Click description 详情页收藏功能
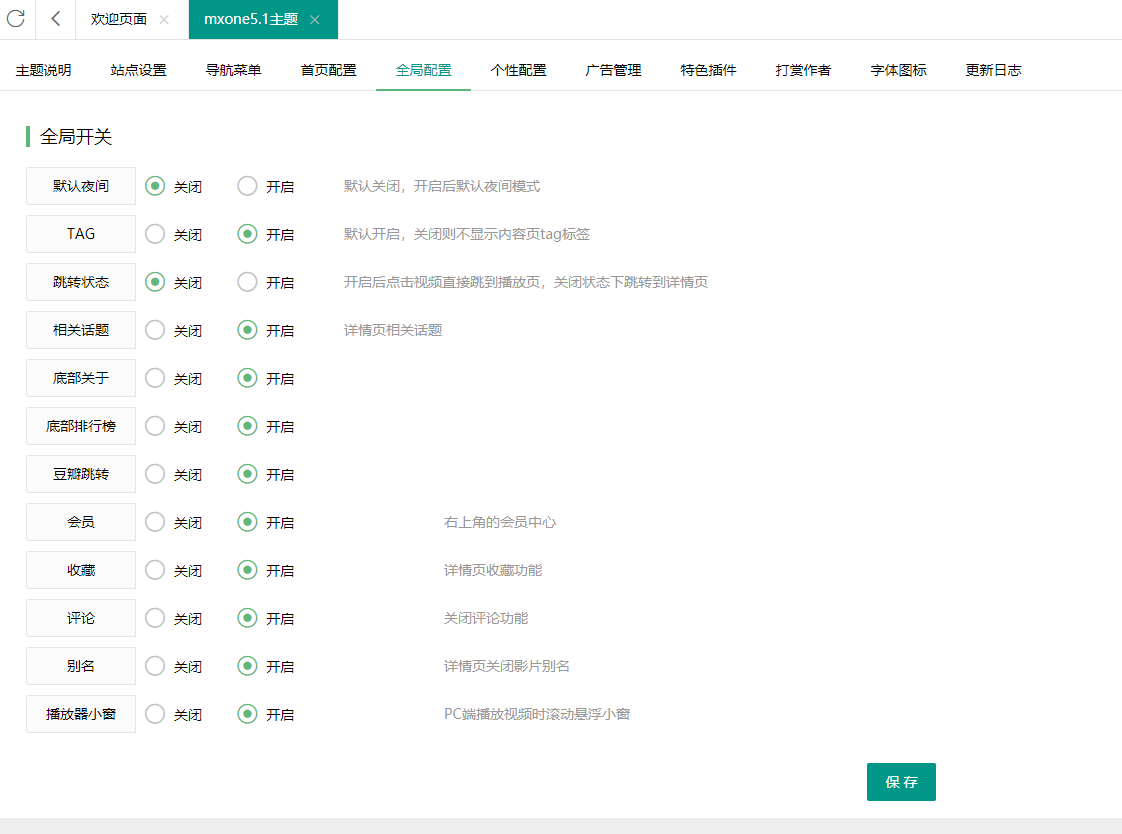The height and width of the screenshot is (834, 1122). [493, 570]
